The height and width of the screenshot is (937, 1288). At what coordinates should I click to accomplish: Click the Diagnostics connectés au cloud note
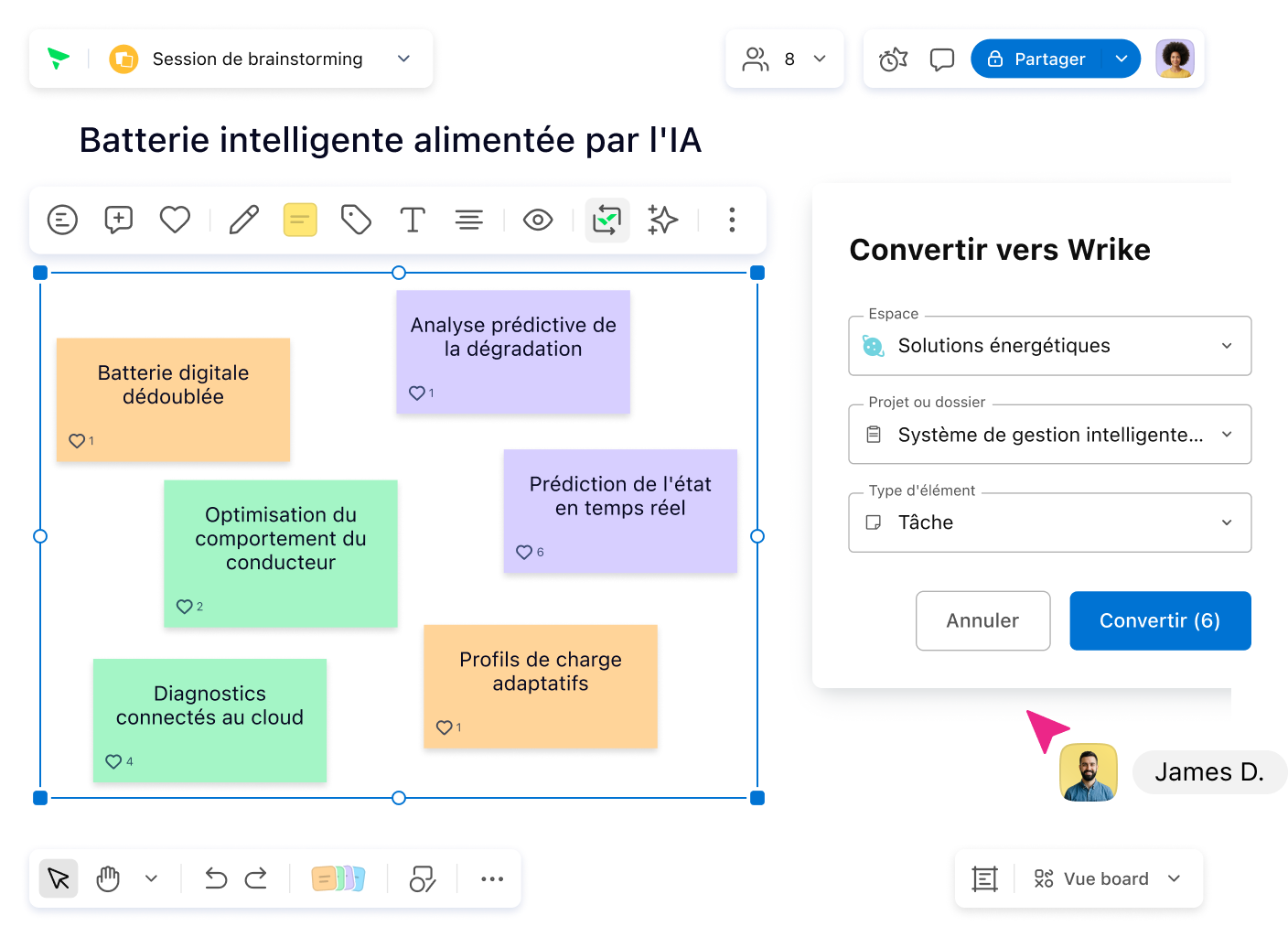coord(209,720)
